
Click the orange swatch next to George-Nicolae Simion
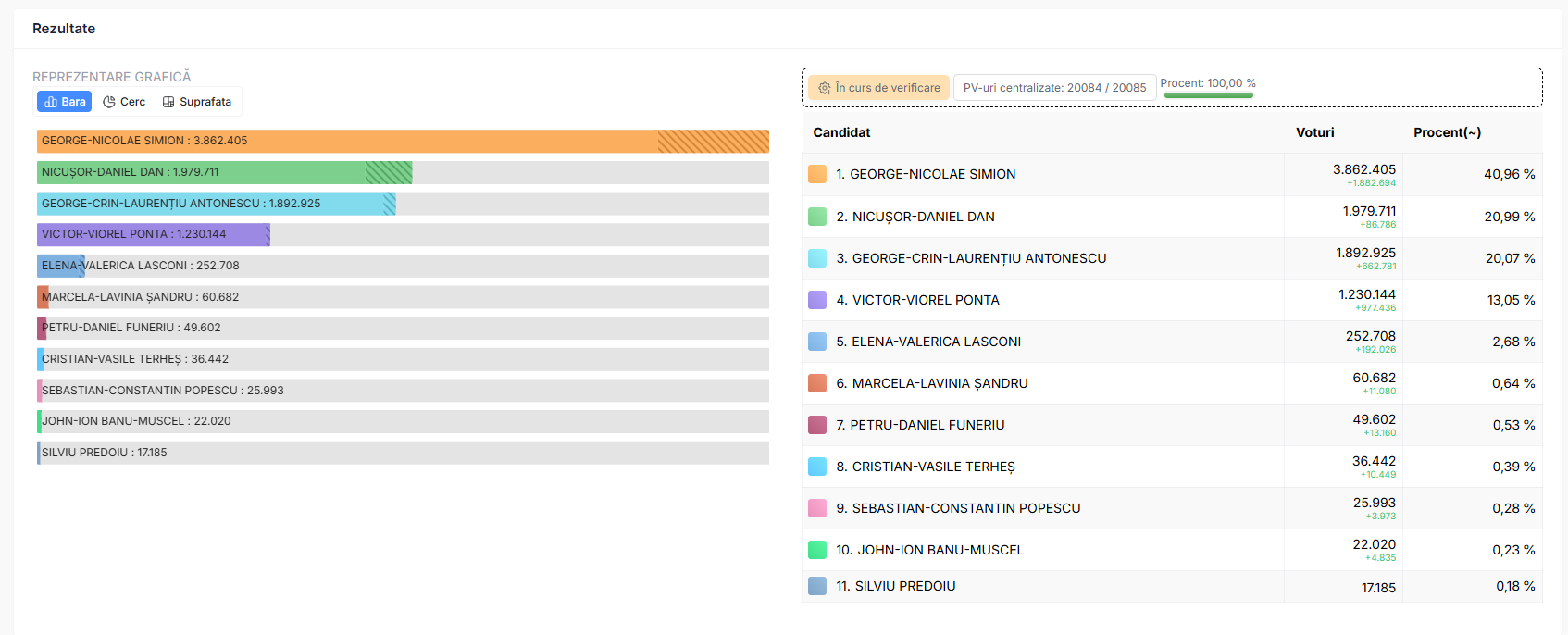[x=816, y=174]
